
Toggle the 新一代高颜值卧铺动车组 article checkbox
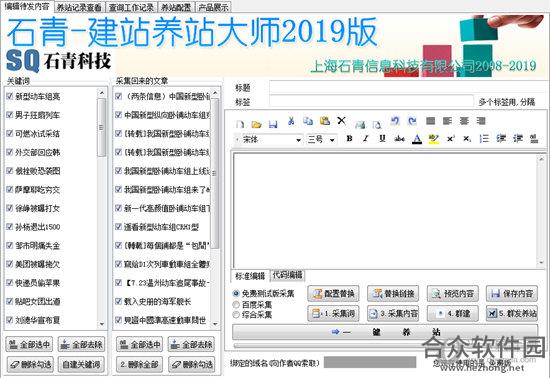tap(119, 208)
